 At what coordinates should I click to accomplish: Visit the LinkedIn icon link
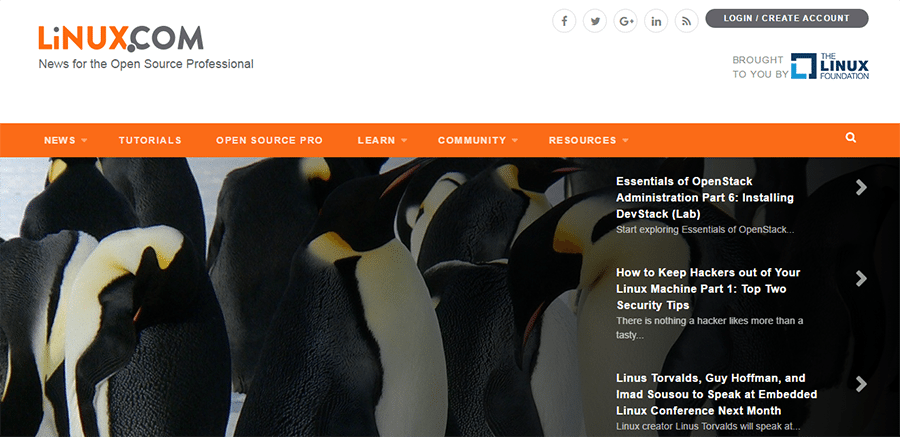(x=656, y=20)
